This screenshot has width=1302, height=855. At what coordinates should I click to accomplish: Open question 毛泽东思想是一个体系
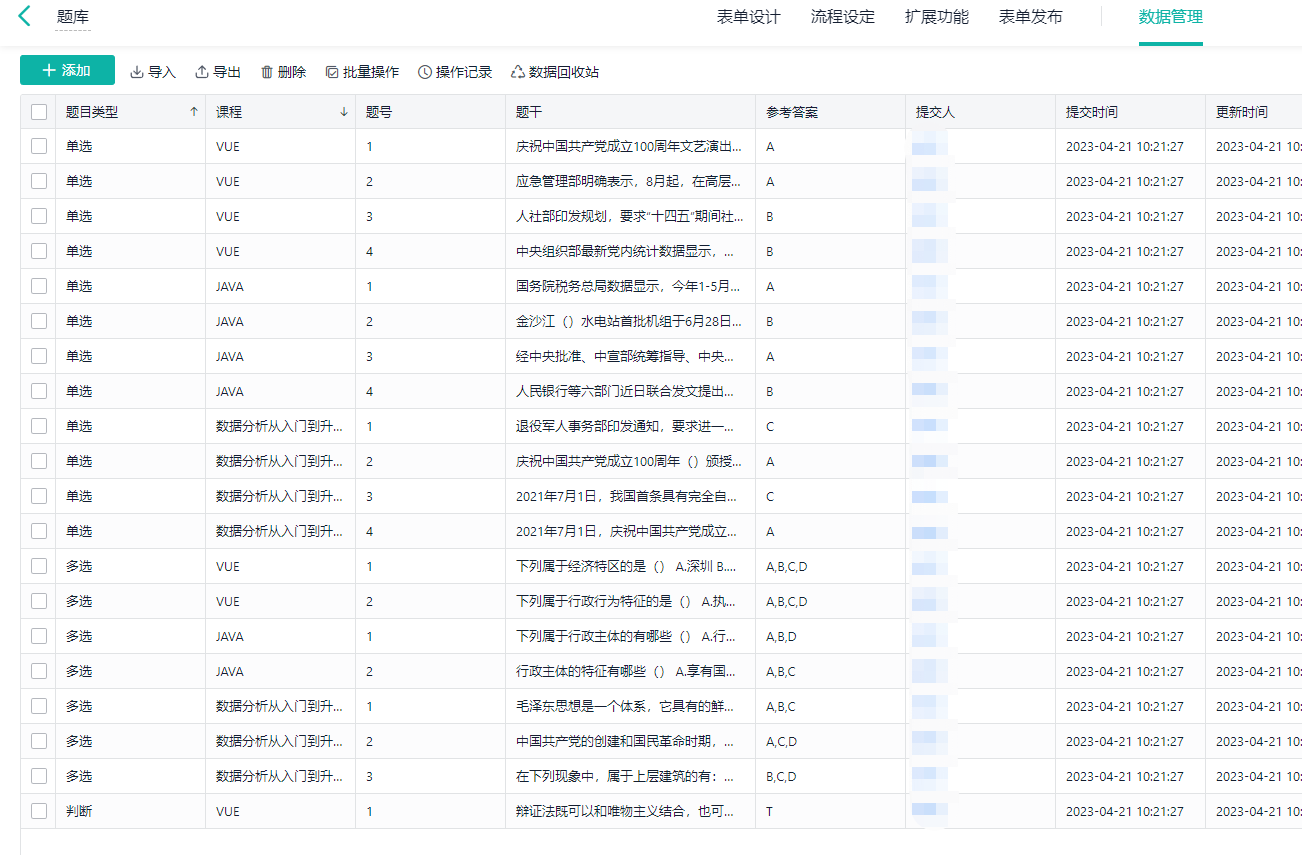coord(629,707)
